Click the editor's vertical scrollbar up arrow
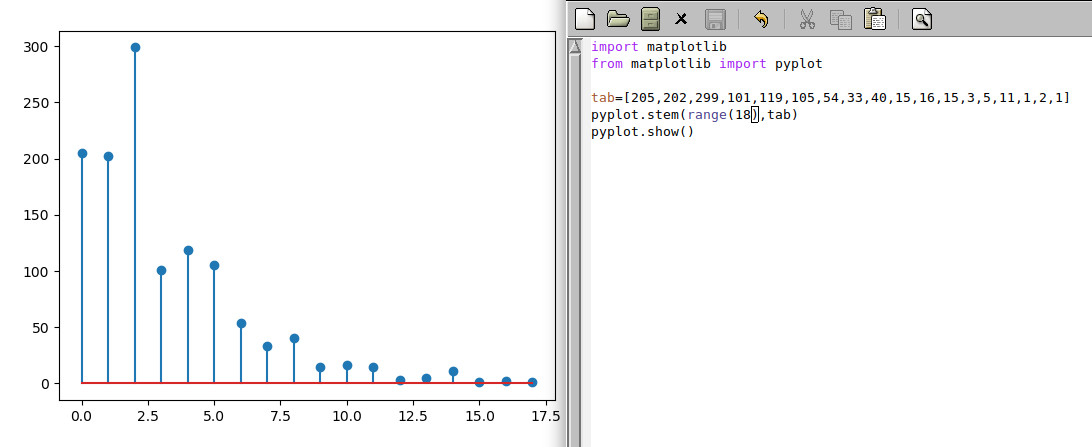This screenshot has height=447, width=1092. click(575, 46)
